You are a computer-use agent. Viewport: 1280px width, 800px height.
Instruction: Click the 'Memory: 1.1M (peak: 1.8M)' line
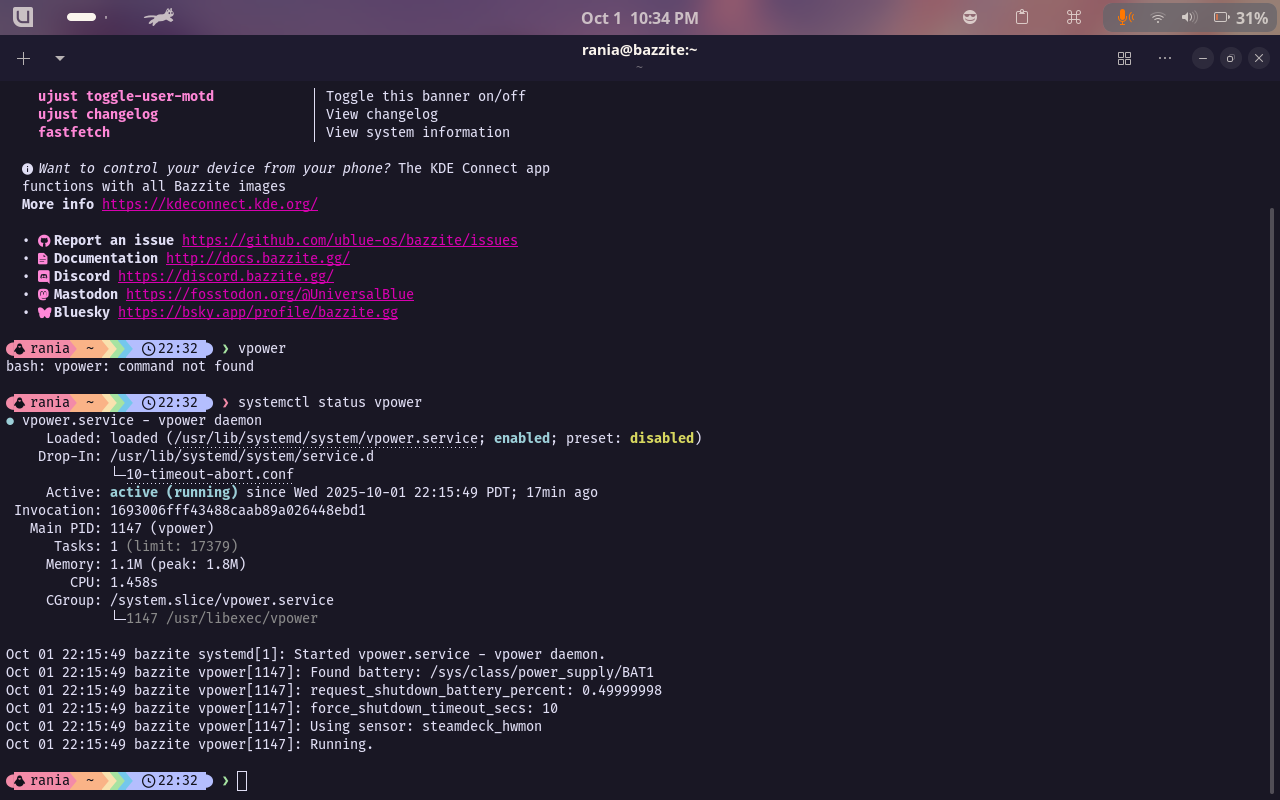[146, 564]
